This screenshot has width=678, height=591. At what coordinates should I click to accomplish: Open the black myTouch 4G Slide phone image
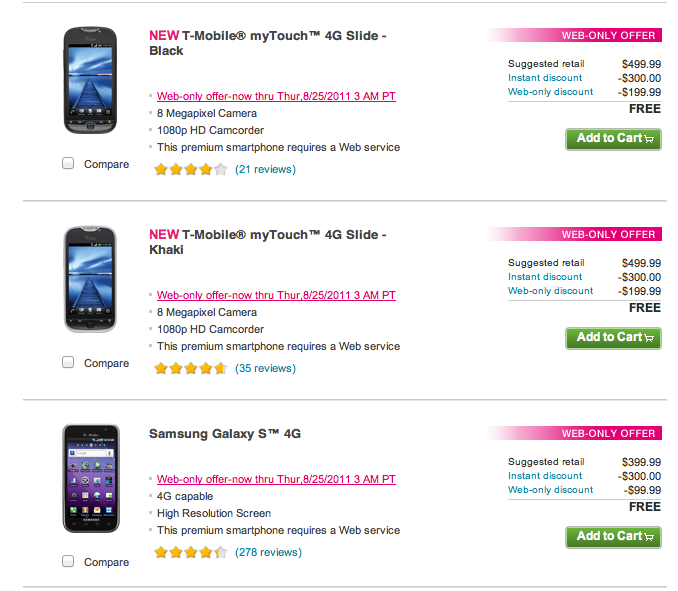pos(90,79)
